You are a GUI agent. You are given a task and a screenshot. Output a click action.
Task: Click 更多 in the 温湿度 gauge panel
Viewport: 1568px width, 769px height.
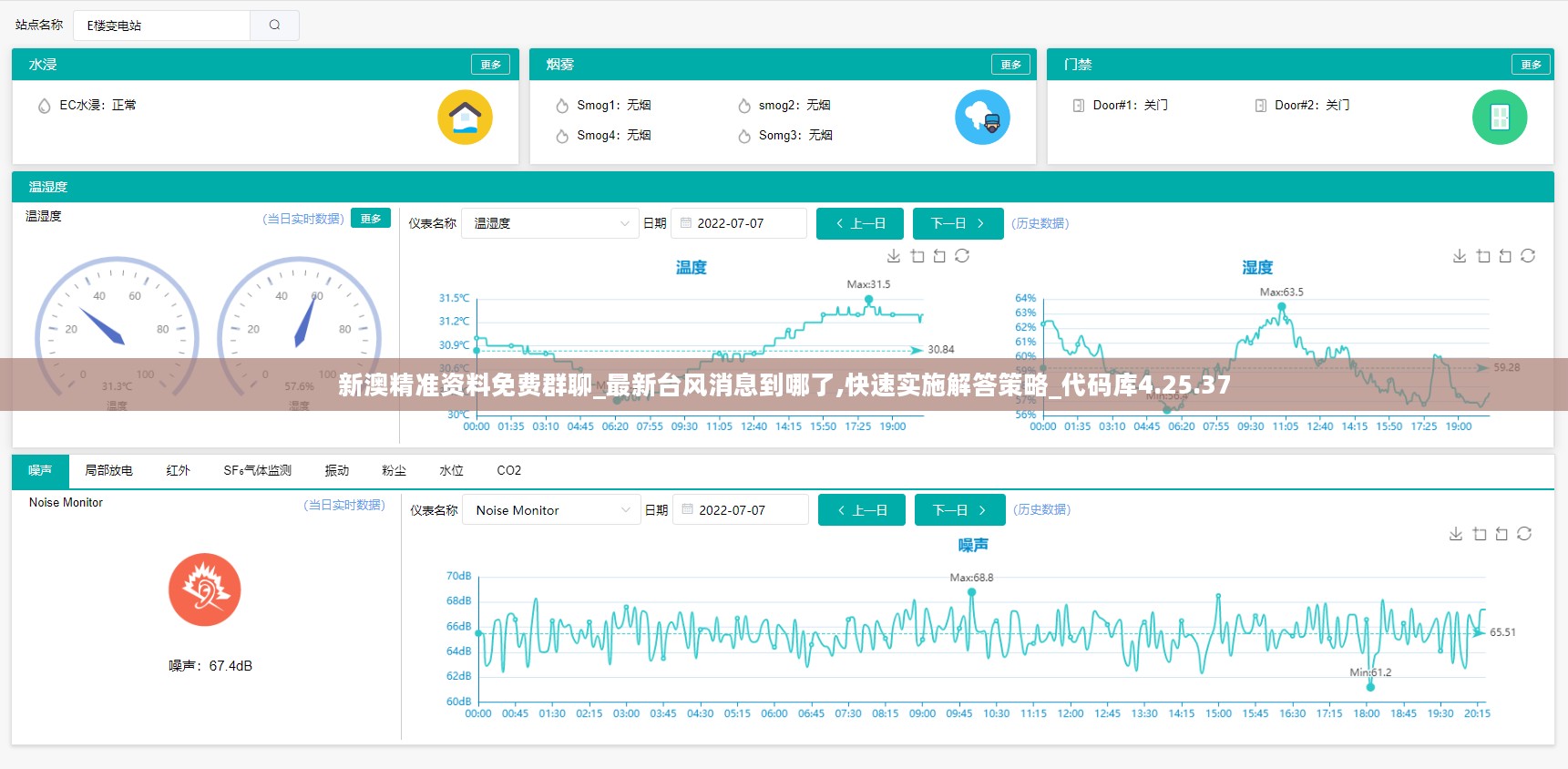[371, 219]
